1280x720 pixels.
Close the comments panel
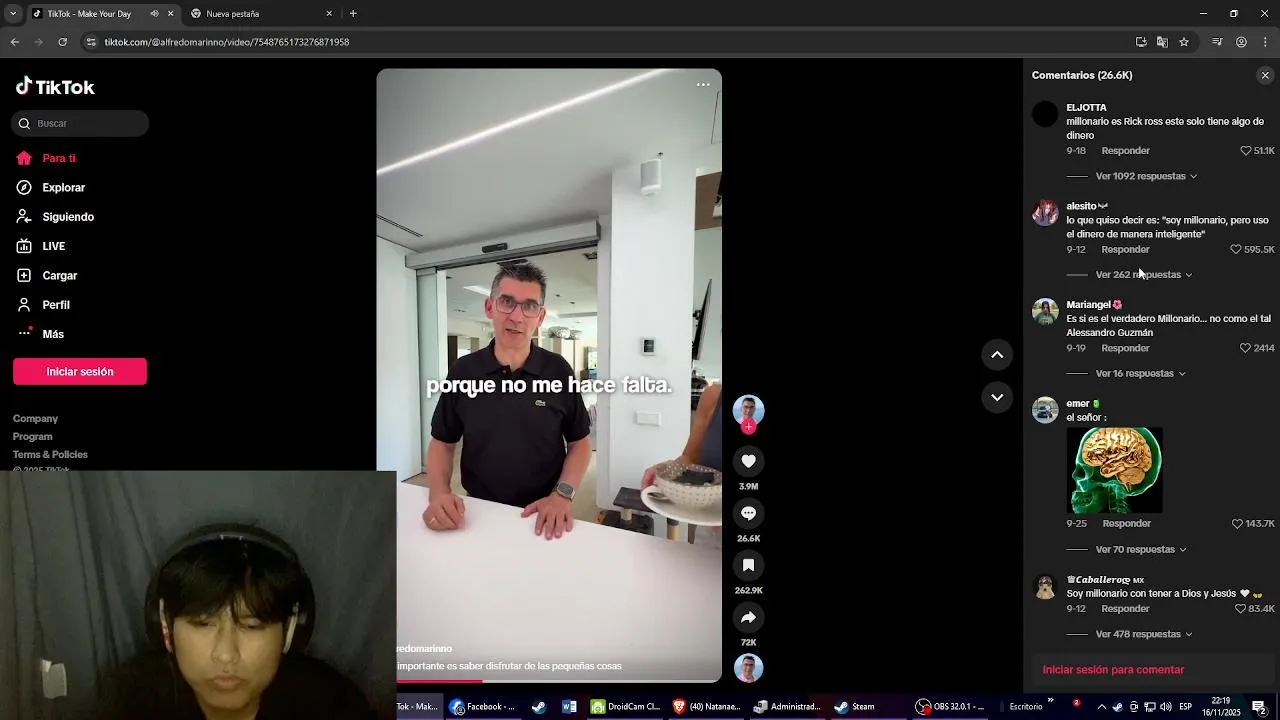coord(1265,75)
